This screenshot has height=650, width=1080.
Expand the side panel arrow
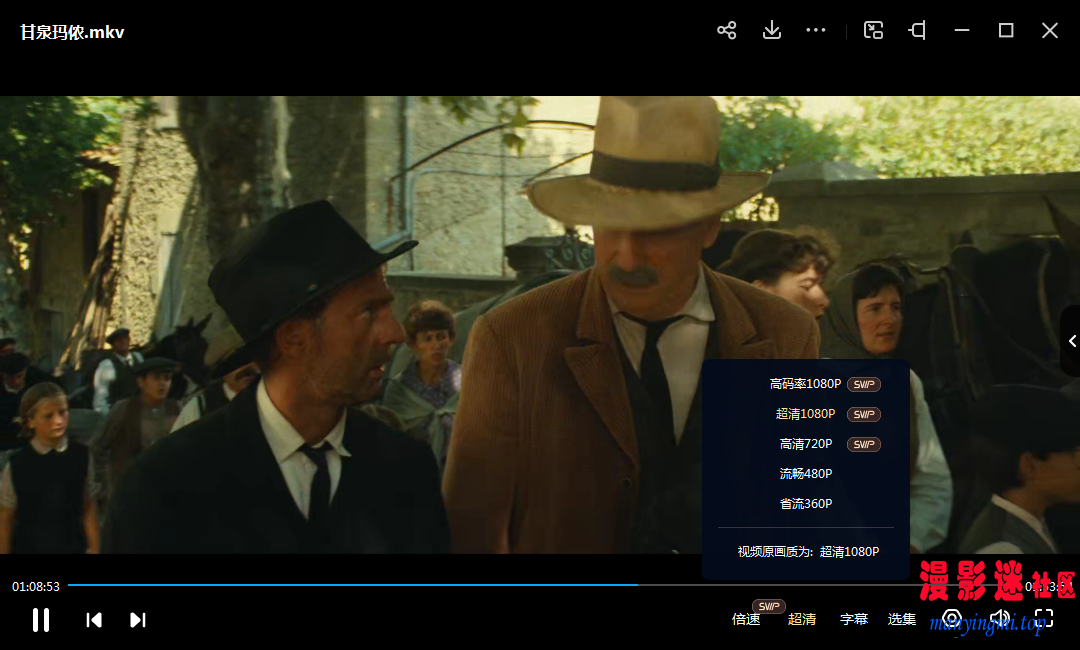click(x=1071, y=341)
